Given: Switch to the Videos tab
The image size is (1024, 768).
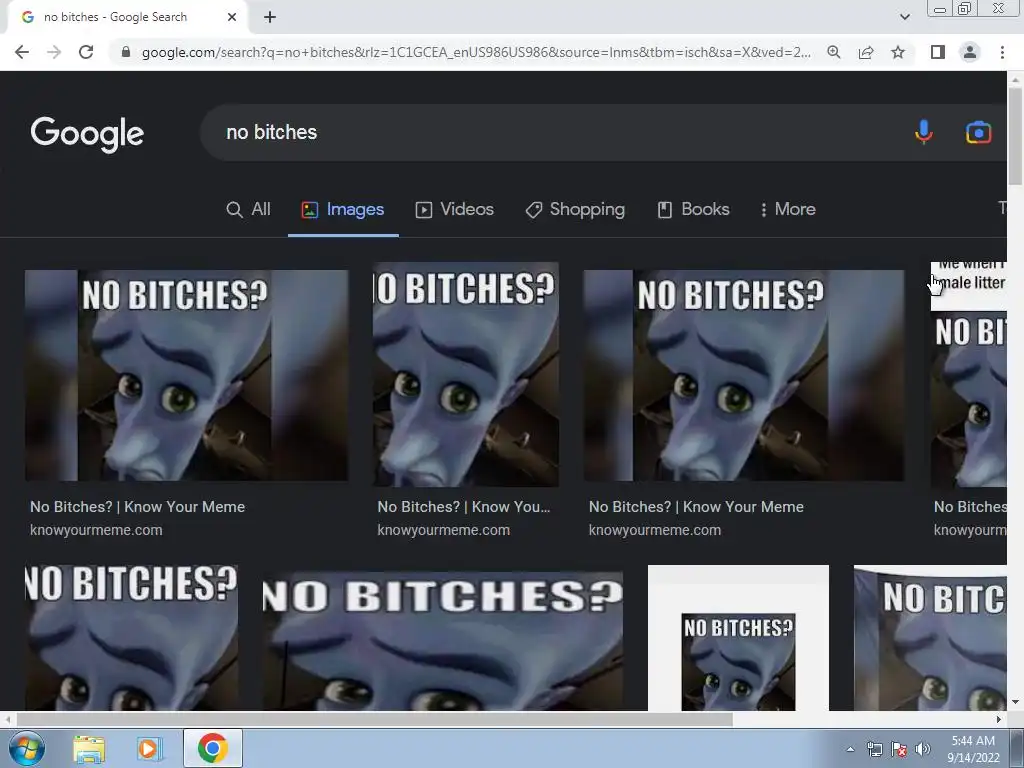Looking at the screenshot, I should [x=455, y=209].
